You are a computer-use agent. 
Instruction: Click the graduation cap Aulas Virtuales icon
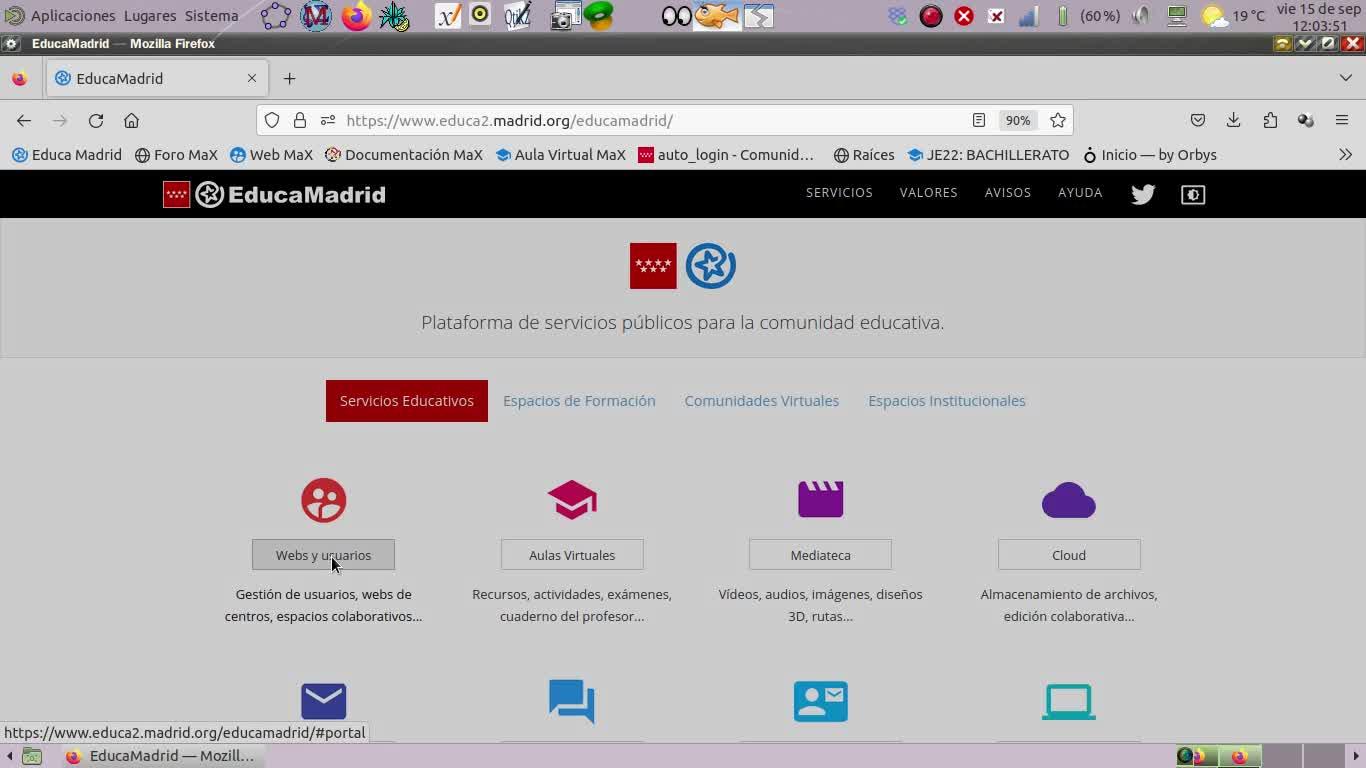[x=572, y=500]
